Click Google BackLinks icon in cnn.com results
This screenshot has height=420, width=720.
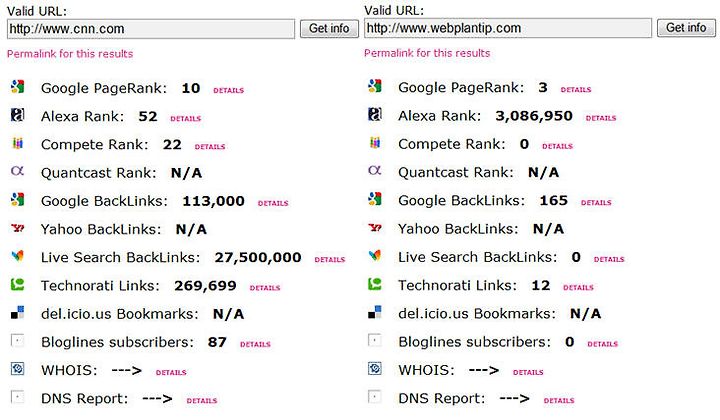tap(17, 200)
